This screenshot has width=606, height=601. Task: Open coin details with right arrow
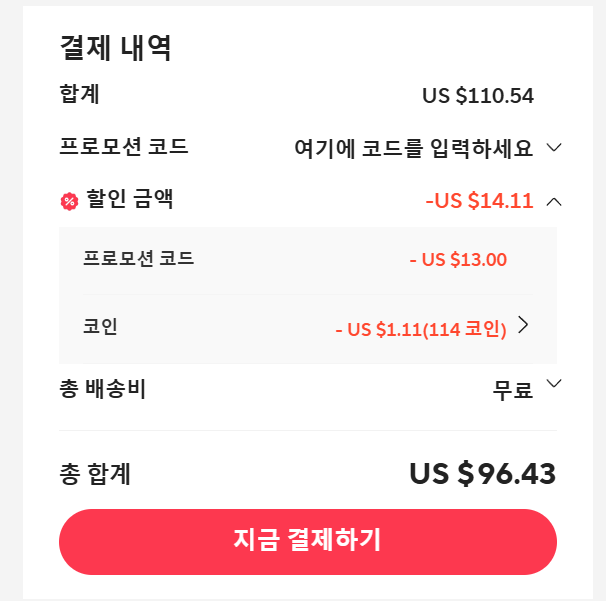(x=522, y=325)
